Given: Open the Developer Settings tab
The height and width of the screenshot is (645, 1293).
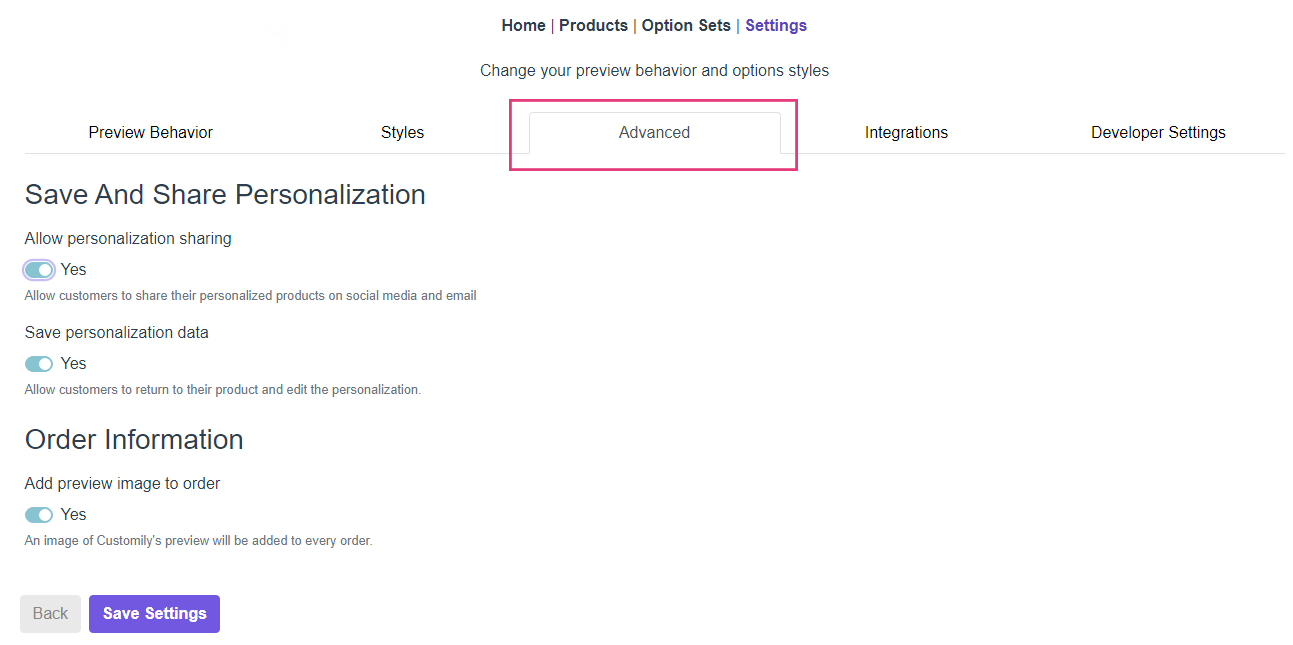Looking at the screenshot, I should [x=1158, y=132].
